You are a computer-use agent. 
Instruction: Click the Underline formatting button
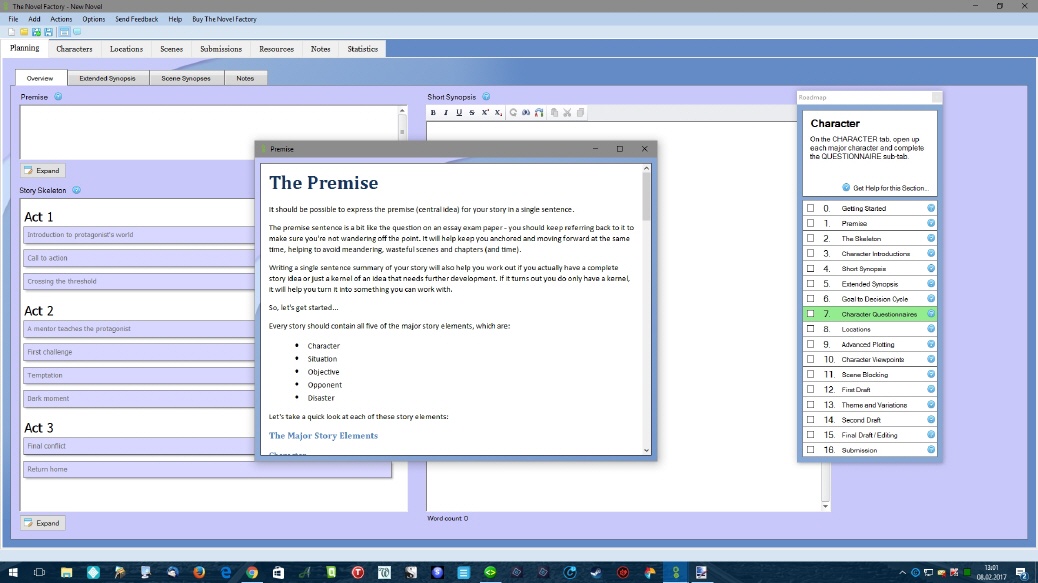(x=459, y=112)
